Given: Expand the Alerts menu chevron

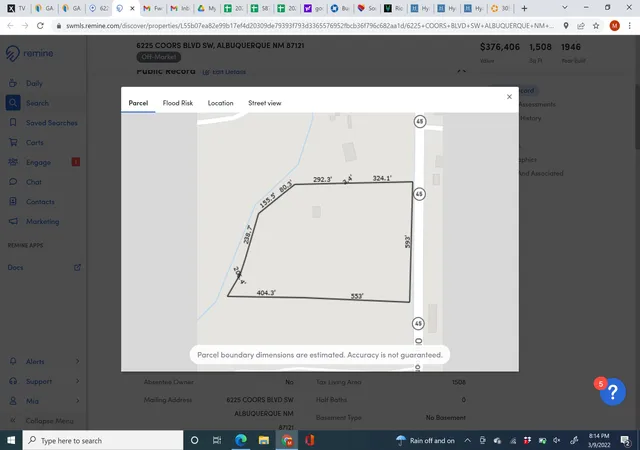Looking at the screenshot, I should pyautogui.click(x=77, y=361).
